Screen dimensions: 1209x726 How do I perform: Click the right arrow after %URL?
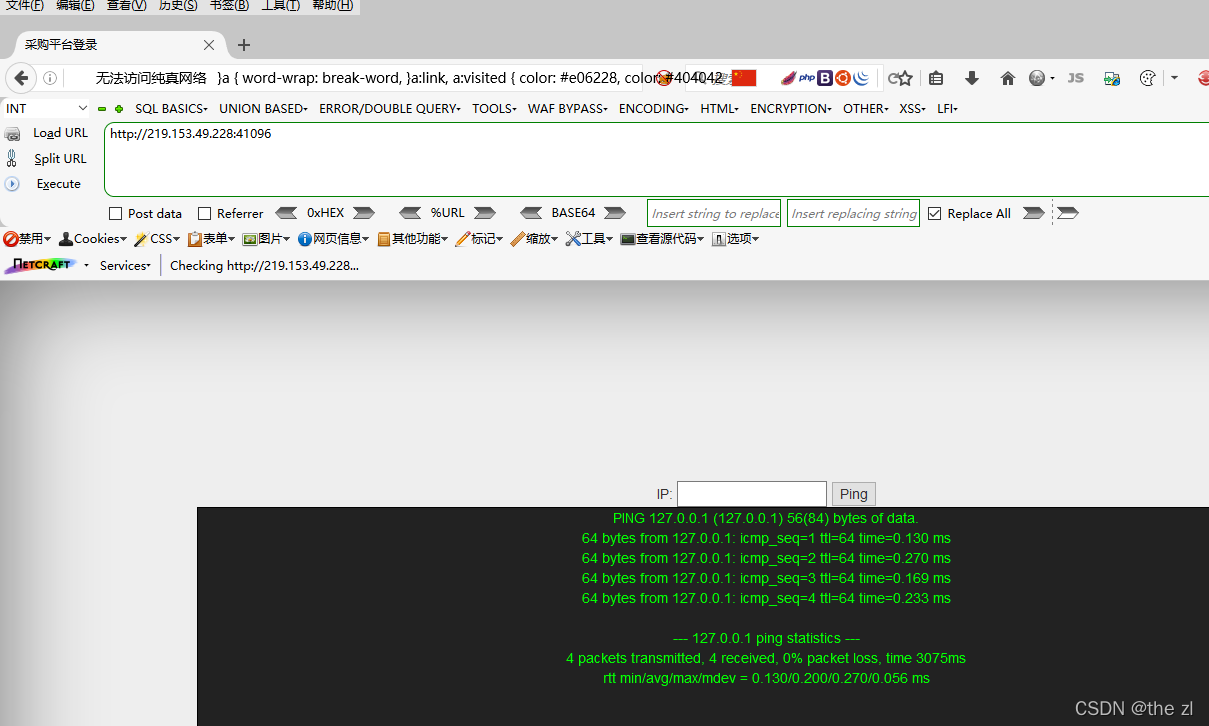485,213
